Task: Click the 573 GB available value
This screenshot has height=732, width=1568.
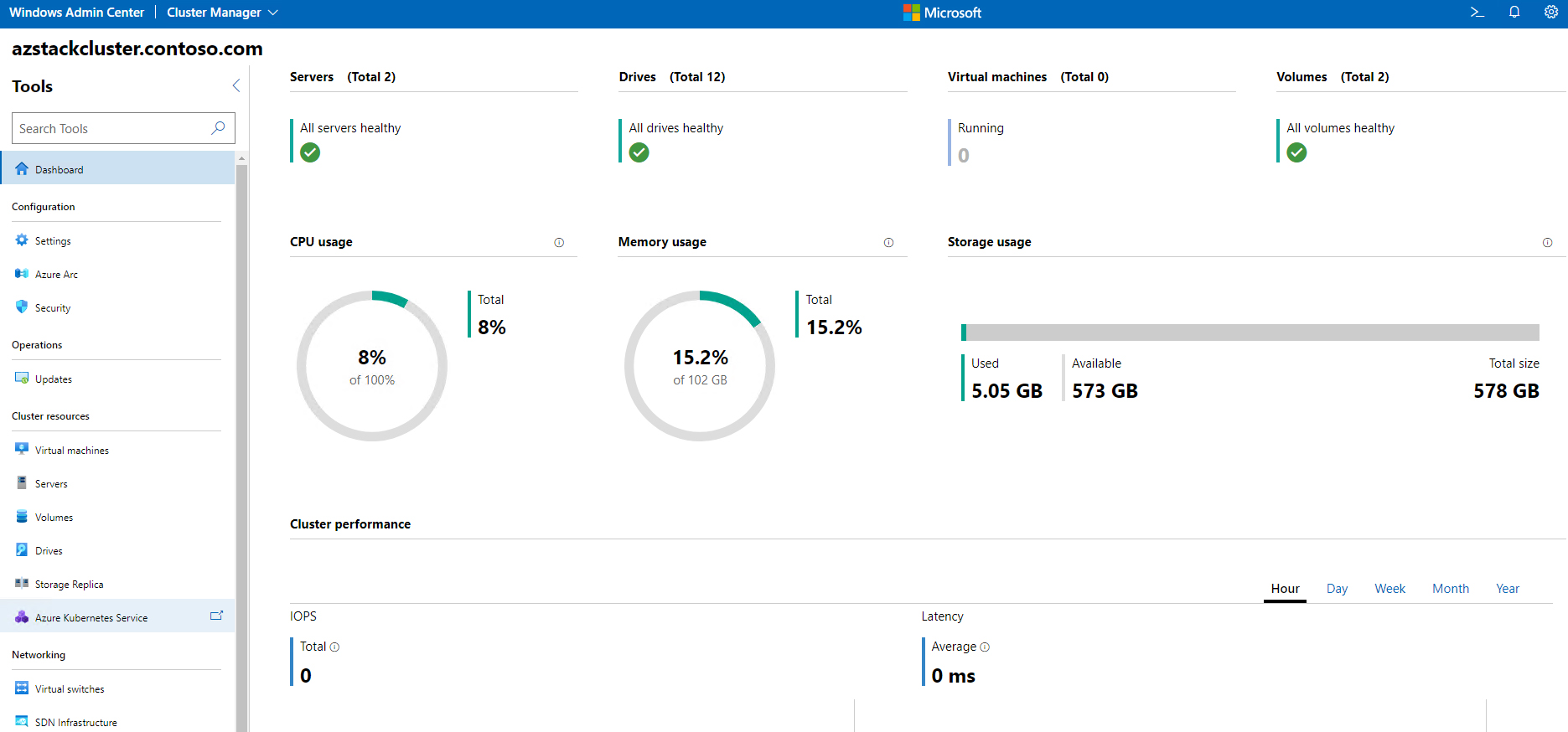Action: (x=1105, y=391)
